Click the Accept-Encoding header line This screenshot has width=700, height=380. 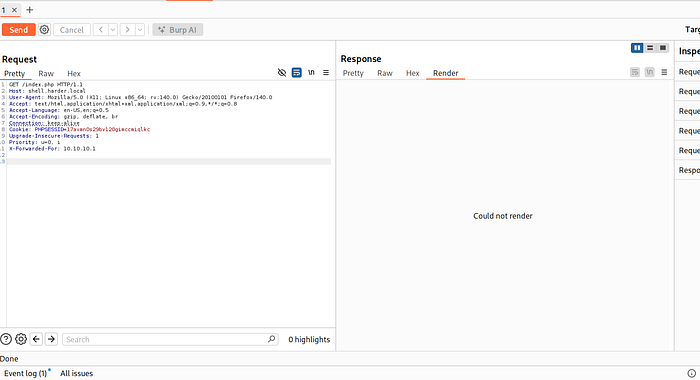point(63,117)
